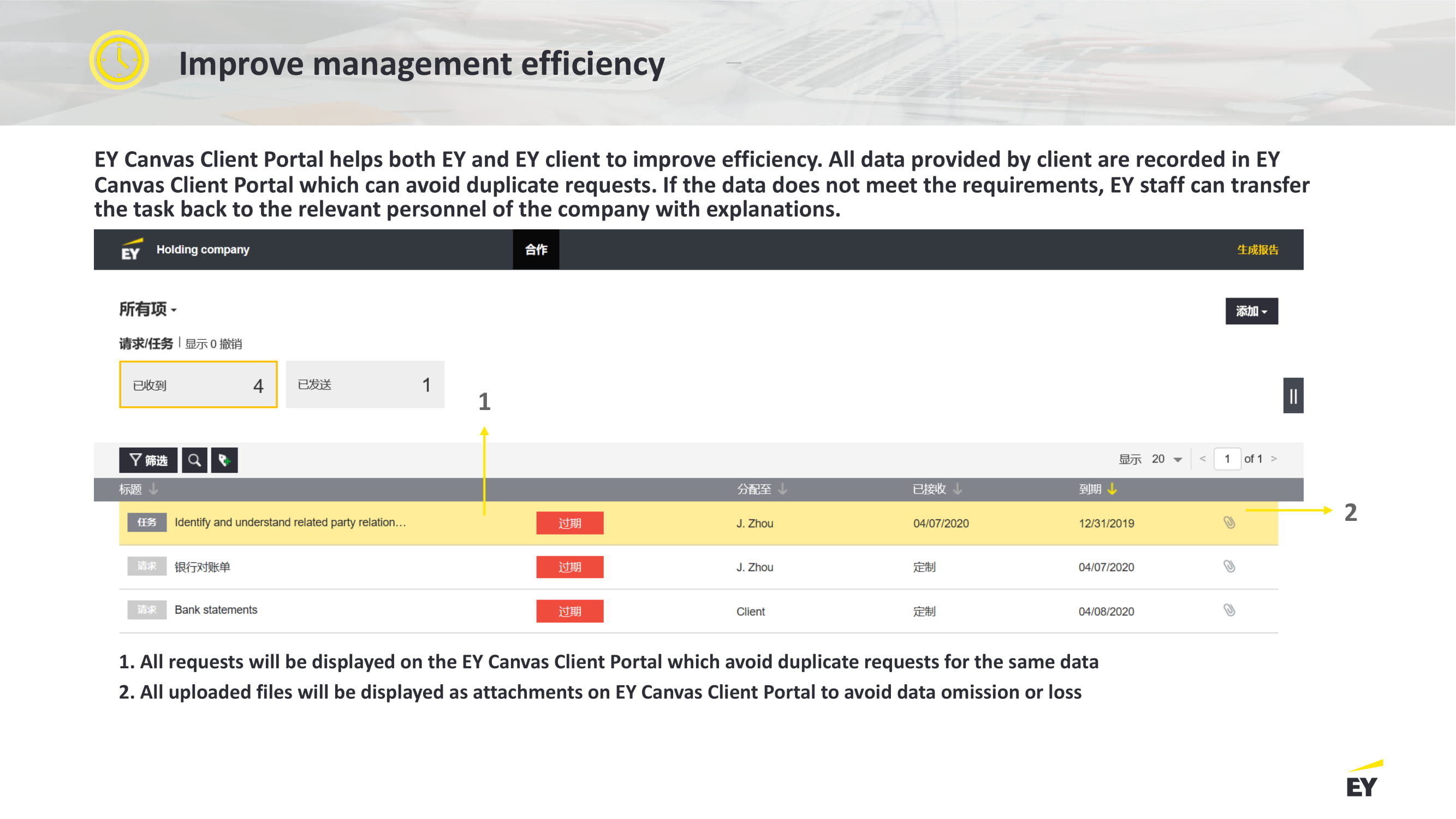The height and width of the screenshot is (819, 1456).
Task: Click due date 04/08/2020
Action: pyautogui.click(x=1106, y=612)
